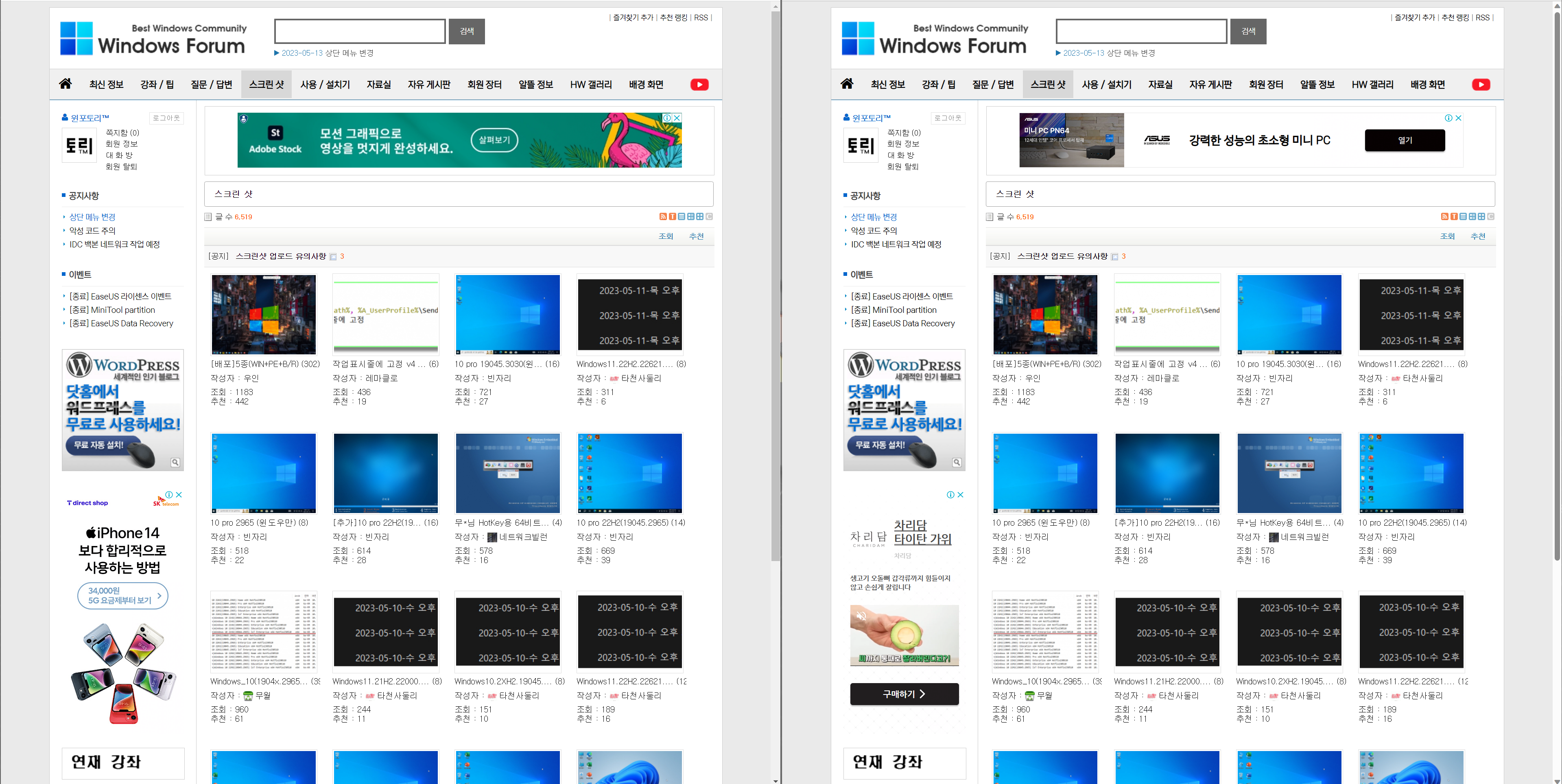
Task: Switch to list view icon in right window
Action: point(1463,216)
